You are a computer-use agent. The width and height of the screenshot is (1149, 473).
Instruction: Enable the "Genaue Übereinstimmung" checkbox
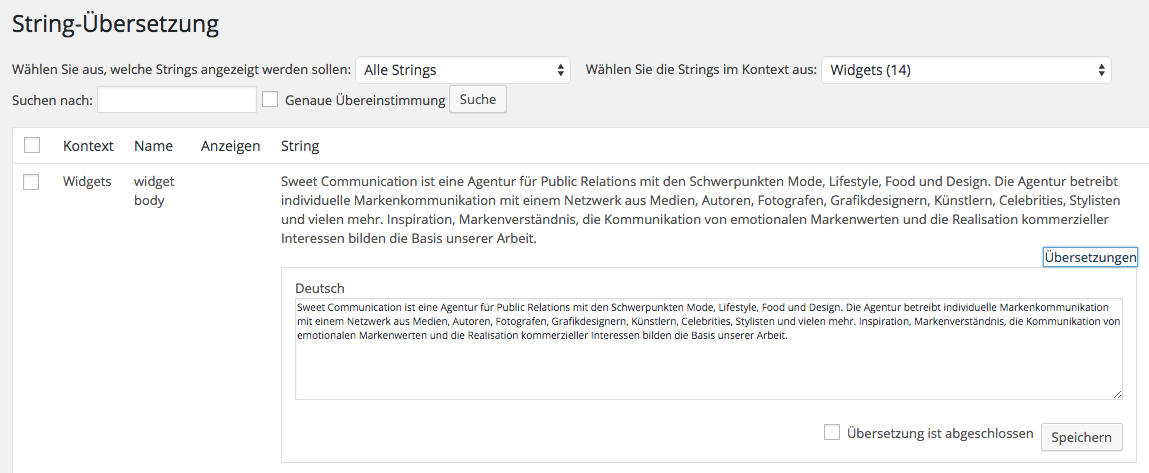(x=270, y=100)
